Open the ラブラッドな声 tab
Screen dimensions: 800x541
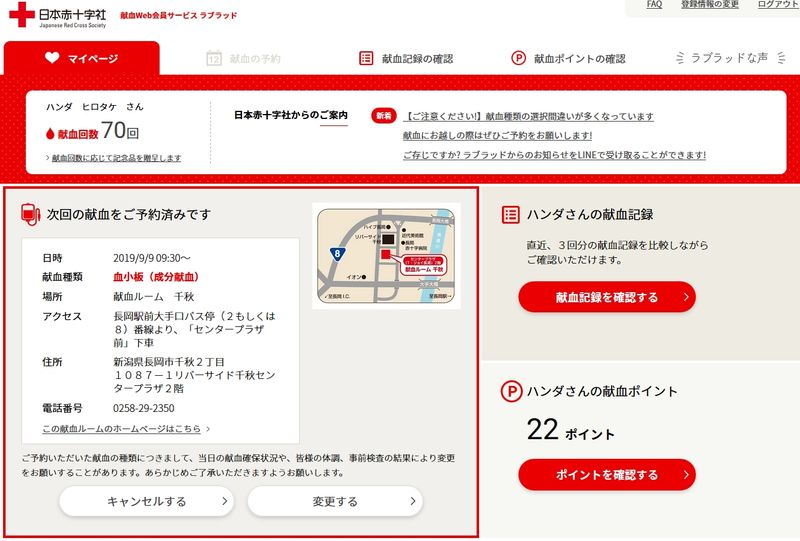730,58
